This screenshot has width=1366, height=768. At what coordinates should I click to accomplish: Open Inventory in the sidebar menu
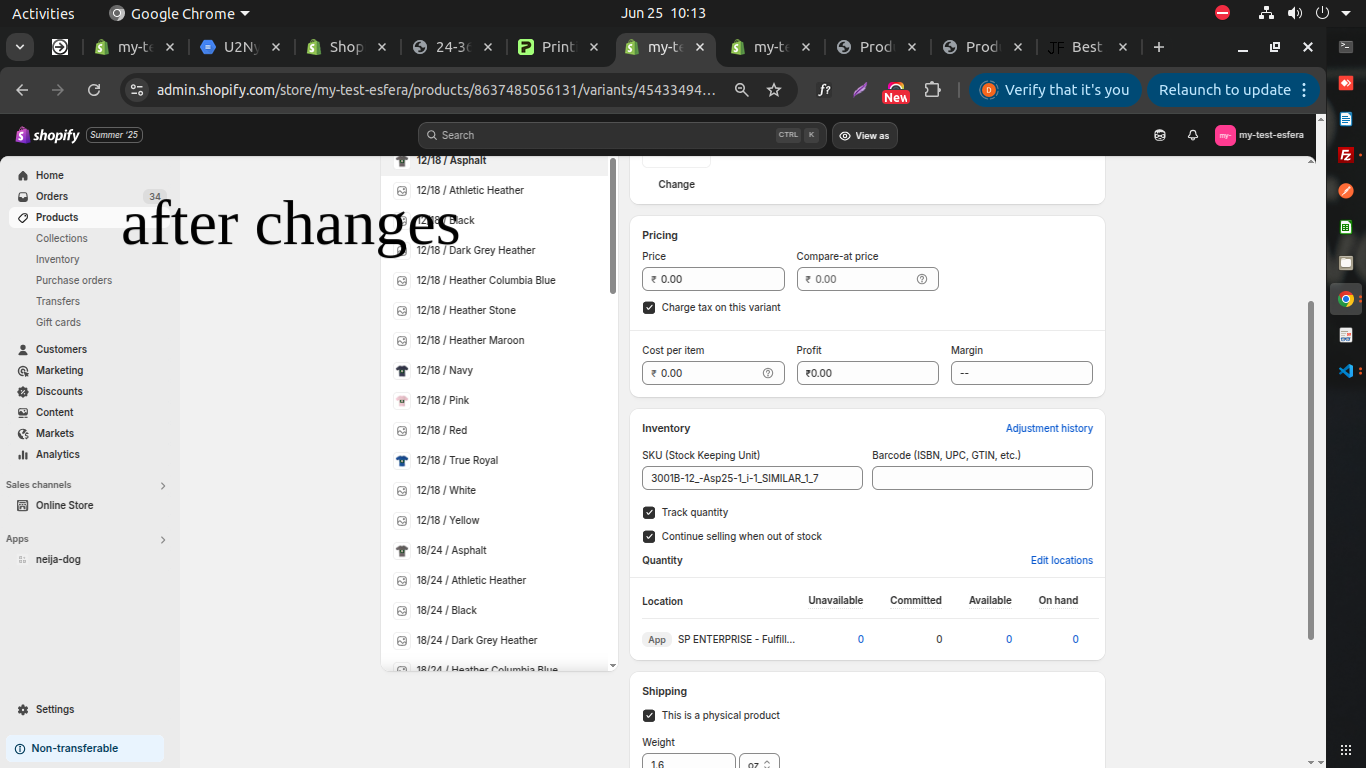tap(57, 259)
